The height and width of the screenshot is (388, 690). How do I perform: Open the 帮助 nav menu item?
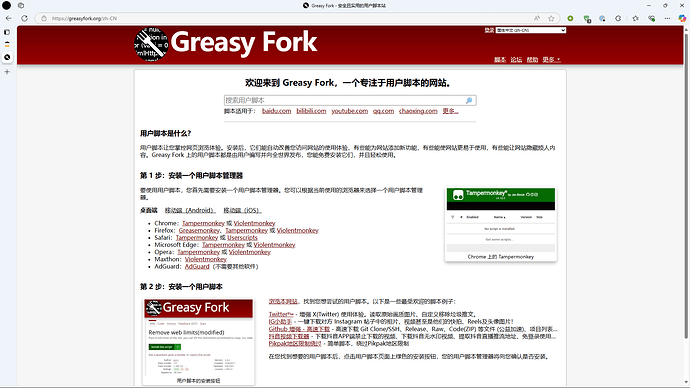(x=532, y=60)
